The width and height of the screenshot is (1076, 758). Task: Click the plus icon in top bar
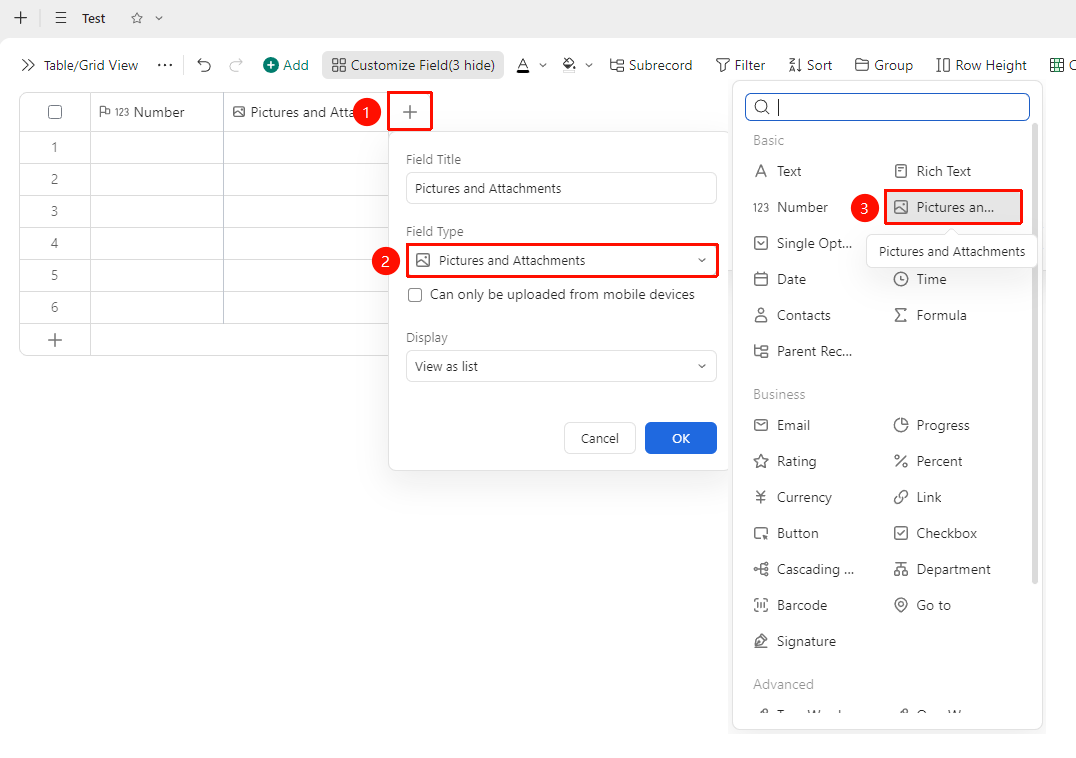click(21, 19)
